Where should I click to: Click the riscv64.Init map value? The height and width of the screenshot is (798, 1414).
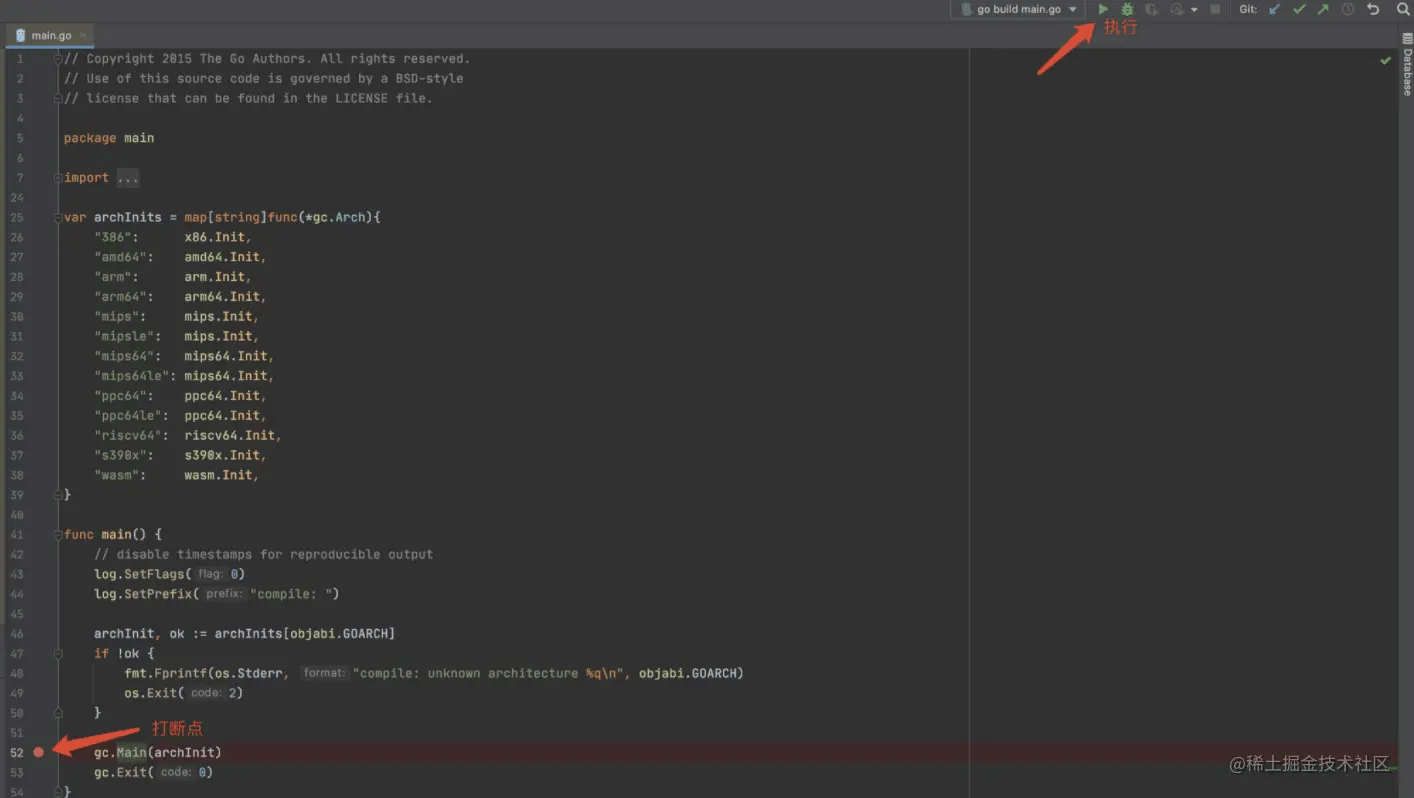(x=229, y=435)
